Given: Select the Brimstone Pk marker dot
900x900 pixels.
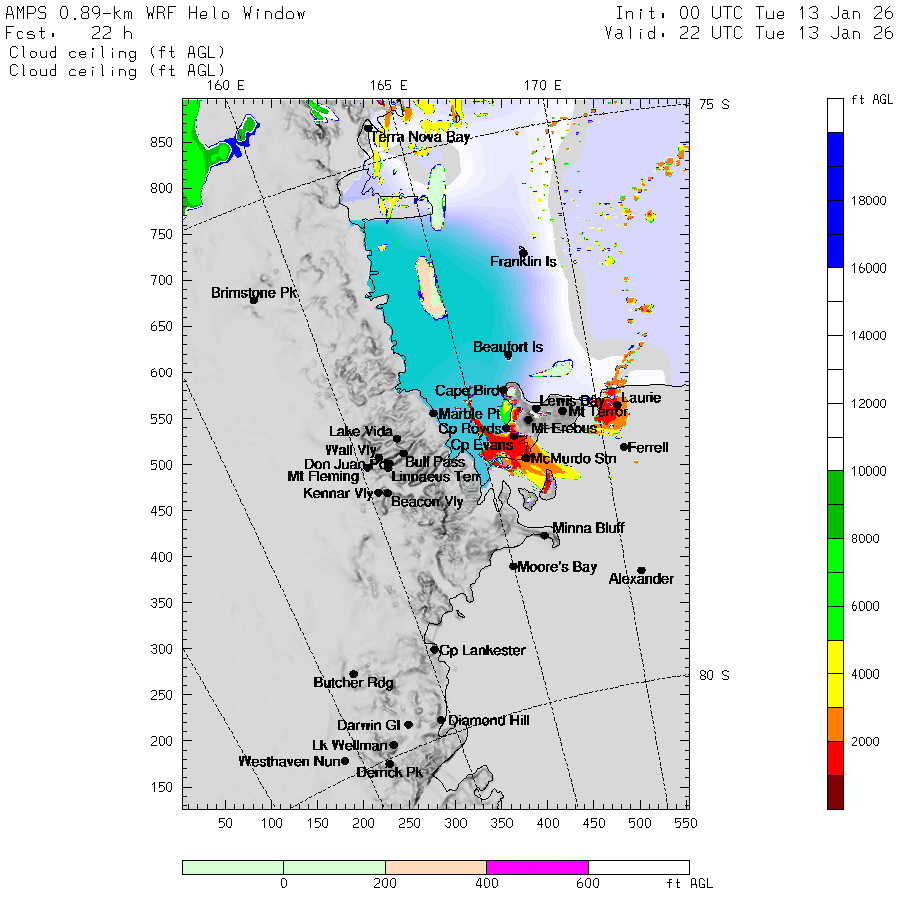Looking at the screenshot, I should [254, 299].
